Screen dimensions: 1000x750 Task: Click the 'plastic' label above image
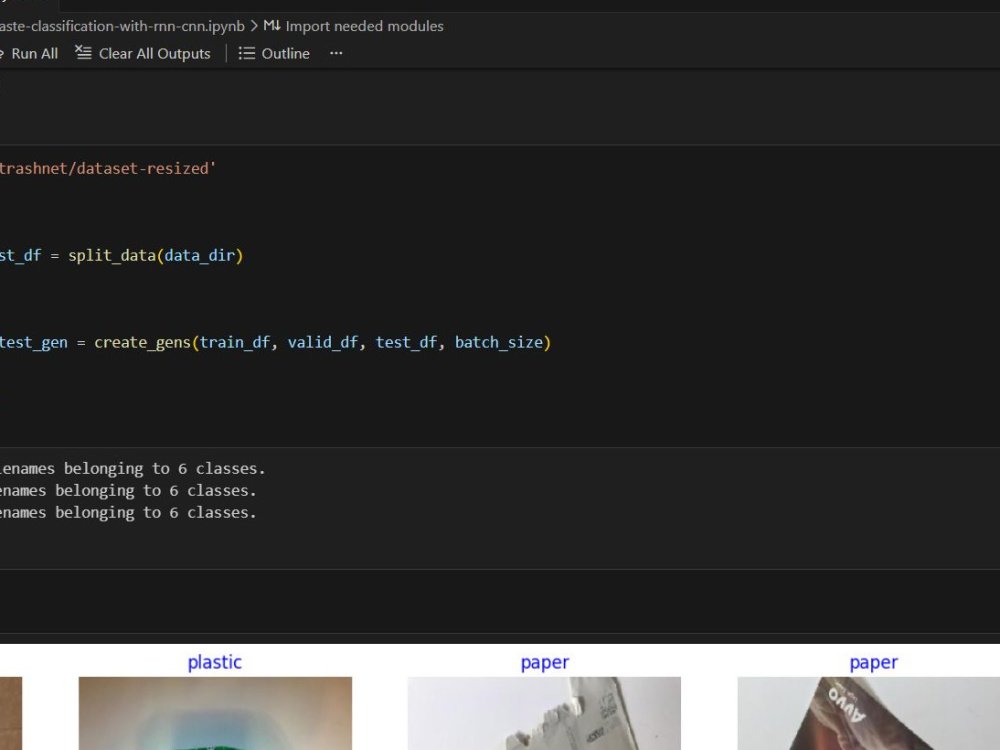click(215, 663)
